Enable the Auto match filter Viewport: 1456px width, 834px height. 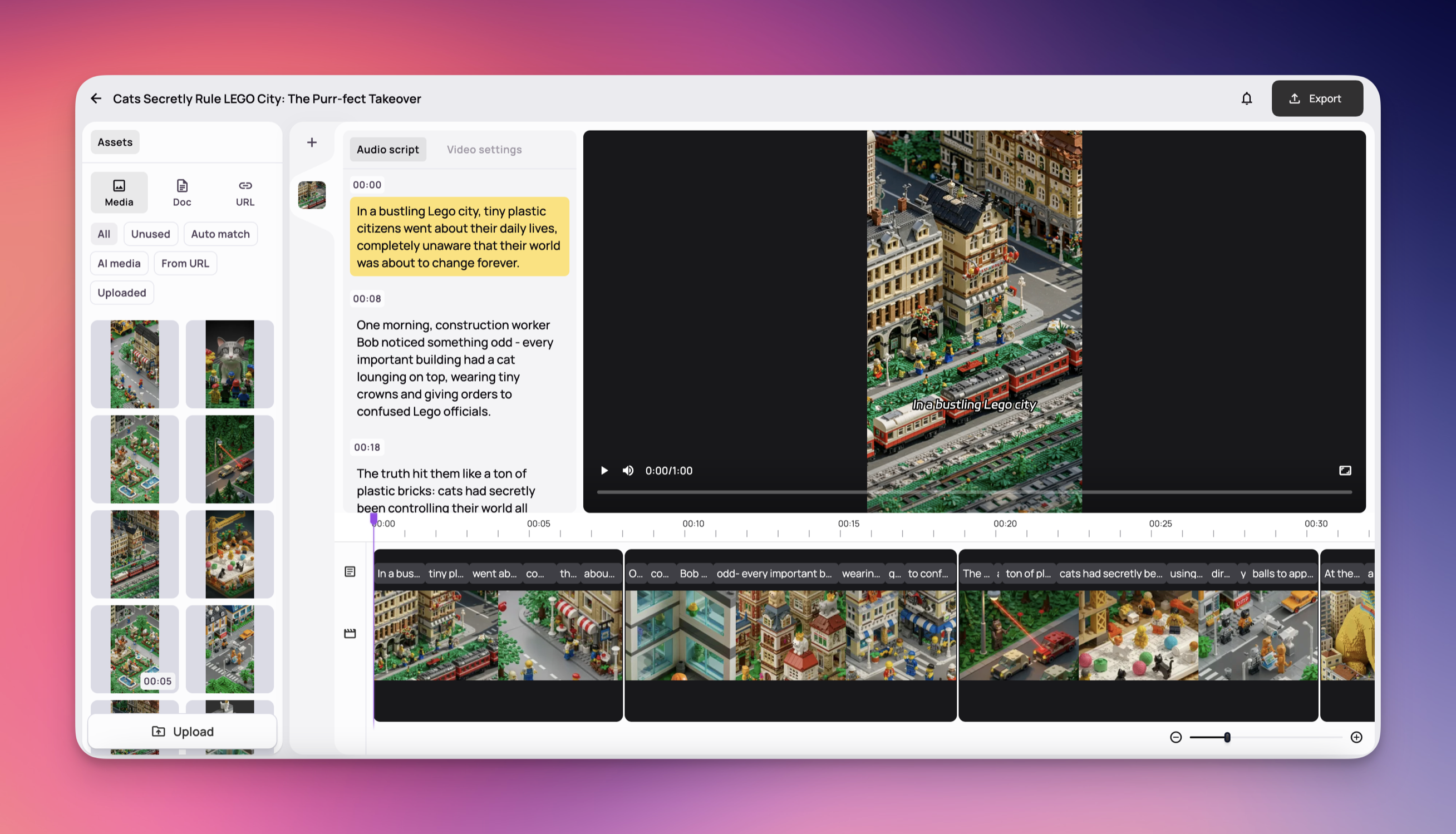[x=220, y=234]
